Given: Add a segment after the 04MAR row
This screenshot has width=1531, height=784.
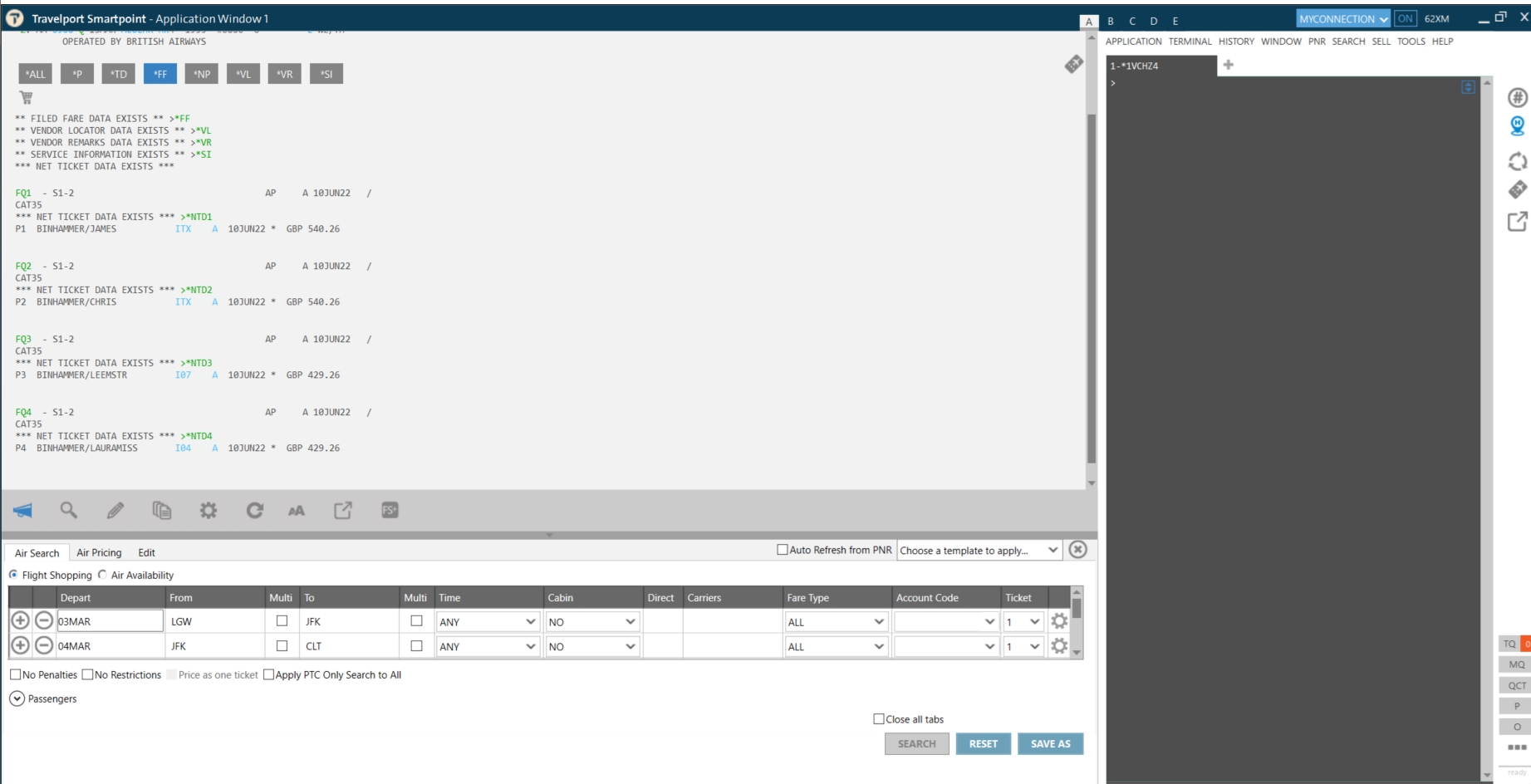Looking at the screenshot, I should [x=21, y=645].
